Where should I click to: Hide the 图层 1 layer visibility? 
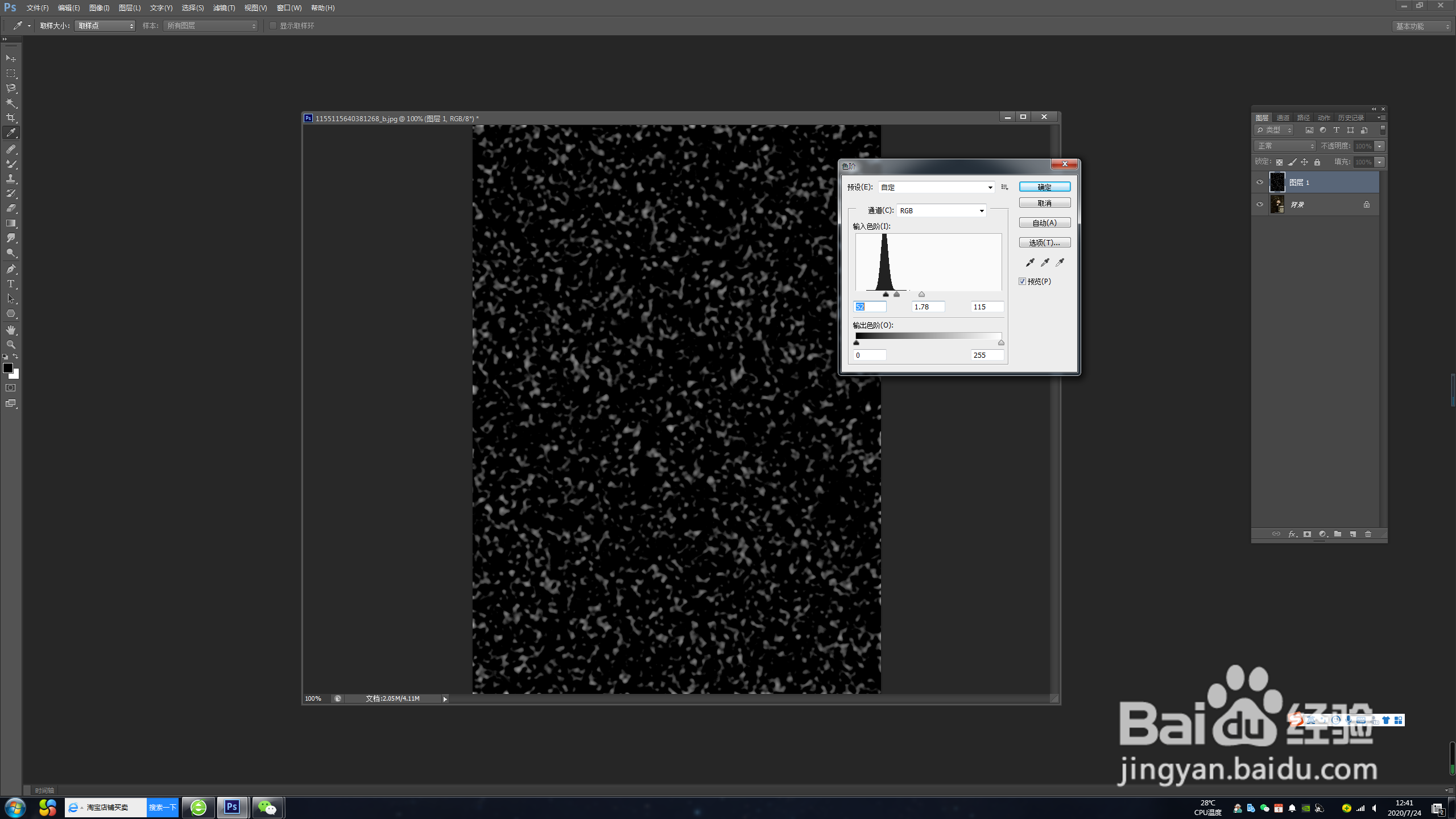tap(1260, 183)
